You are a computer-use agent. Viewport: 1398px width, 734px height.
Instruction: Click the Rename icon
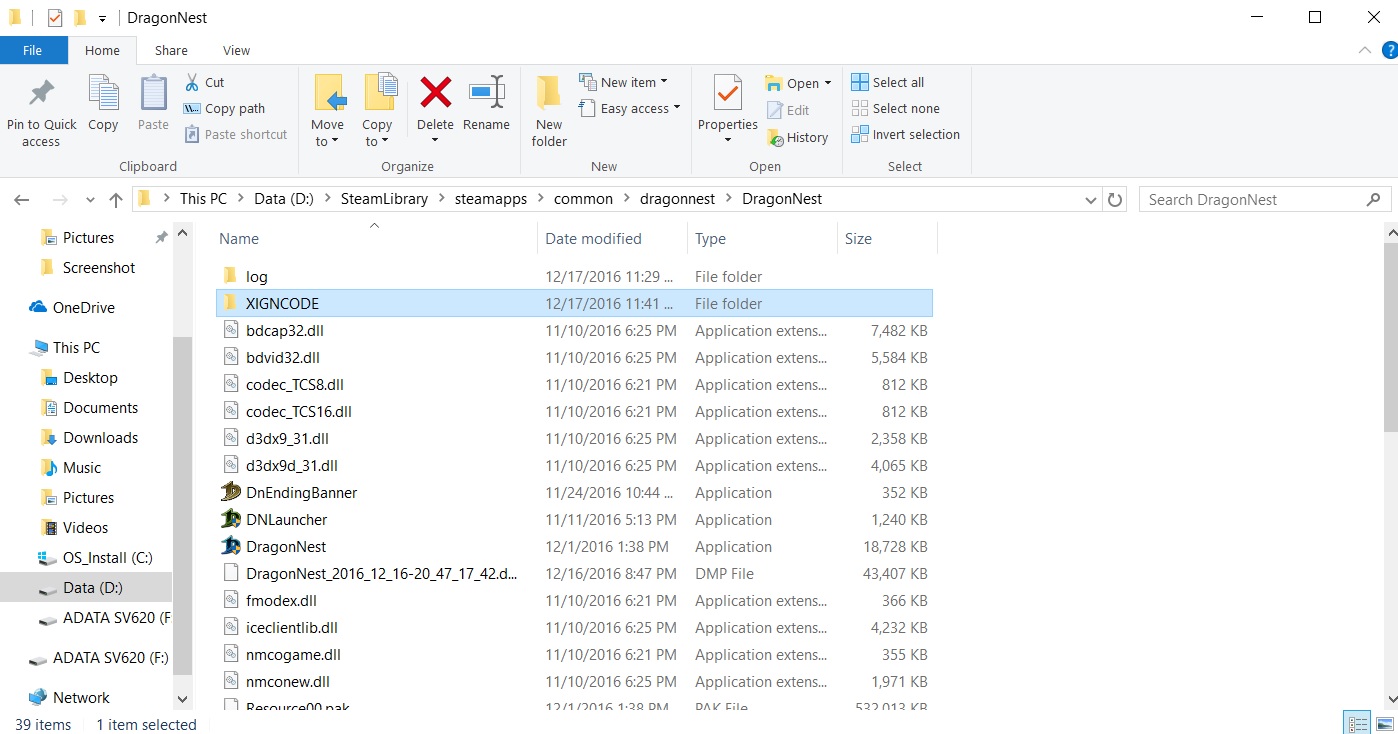pos(487,92)
